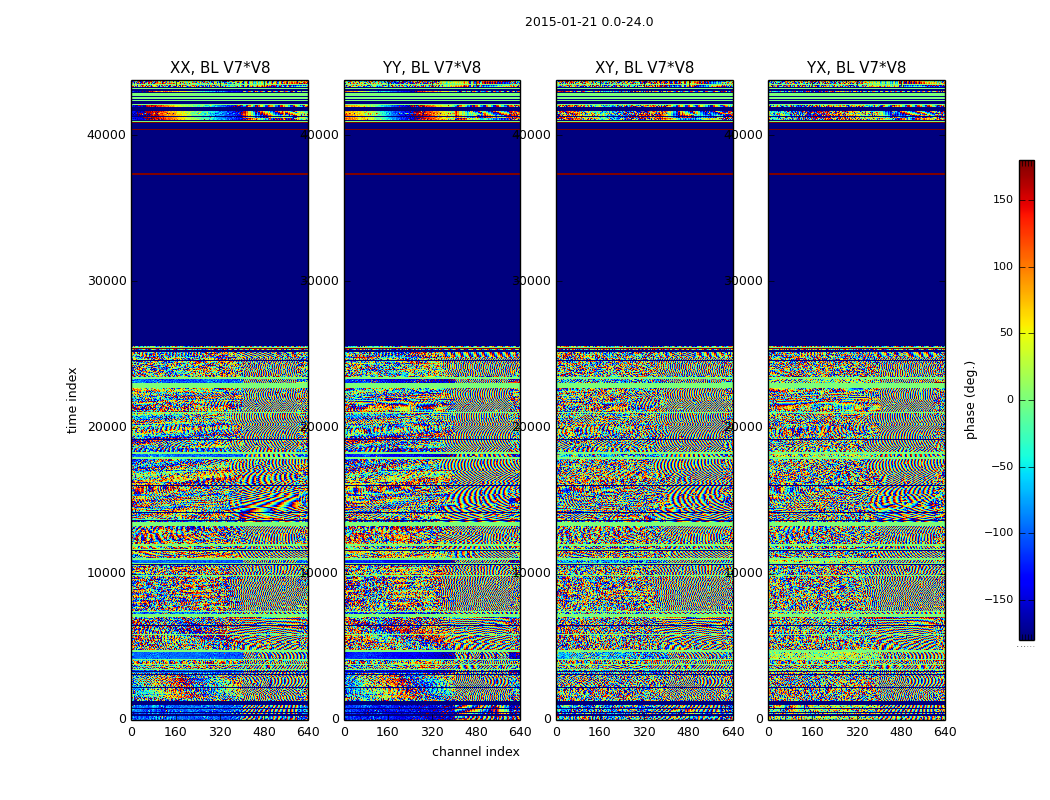The height and width of the screenshot is (800, 1050).
Task: Click the "channel index" x-axis label
Action: click(476, 752)
